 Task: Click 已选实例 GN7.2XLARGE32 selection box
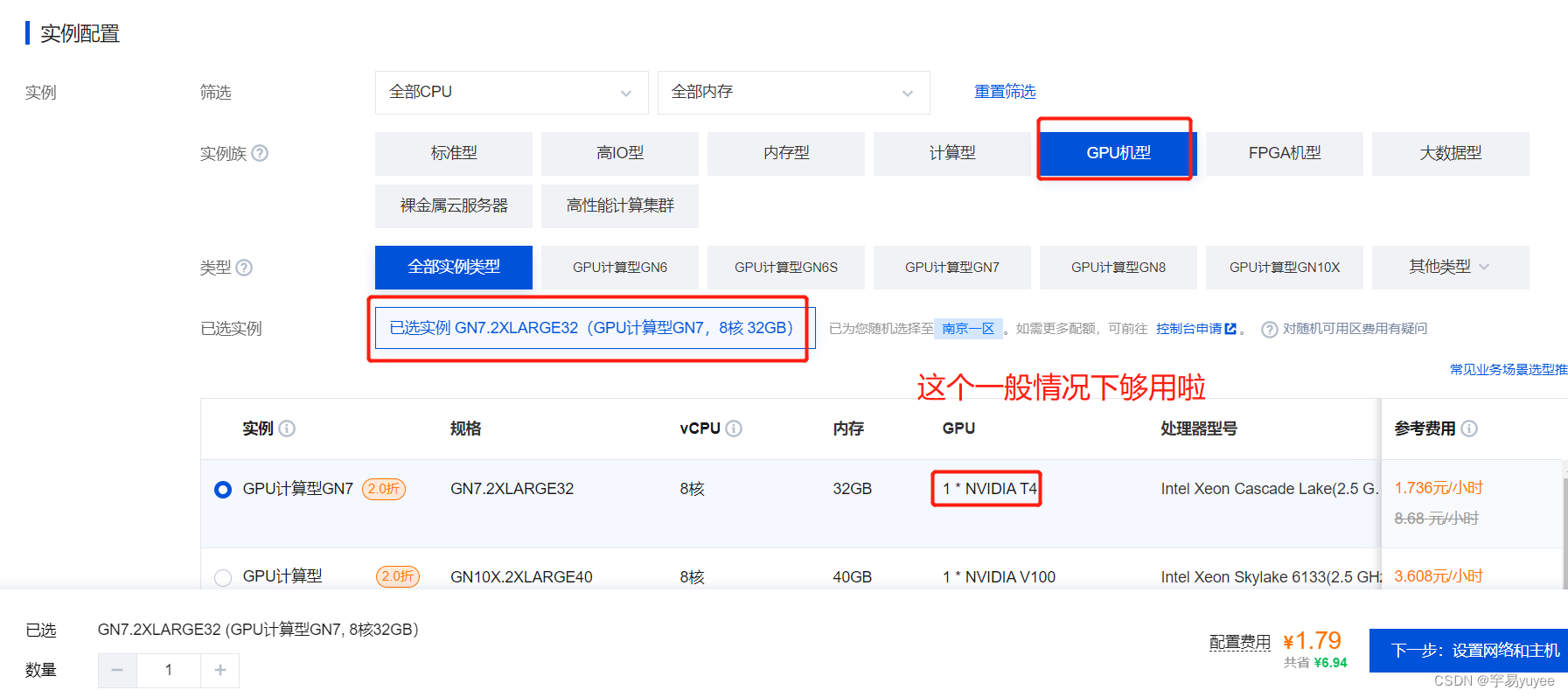coord(595,329)
